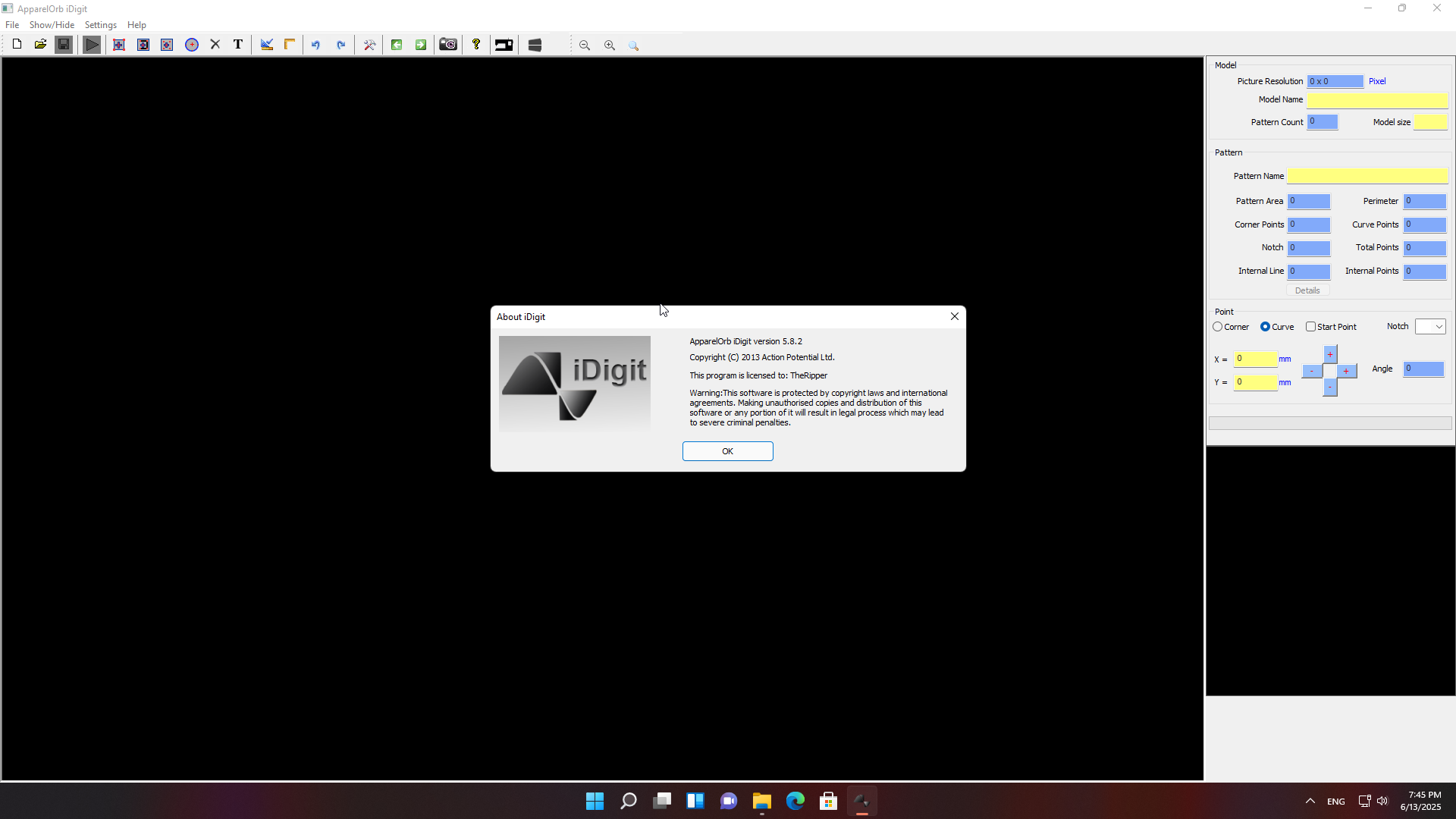This screenshot has width=1456, height=819.
Task: Select the Corner radio button
Action: [1218, 327]
